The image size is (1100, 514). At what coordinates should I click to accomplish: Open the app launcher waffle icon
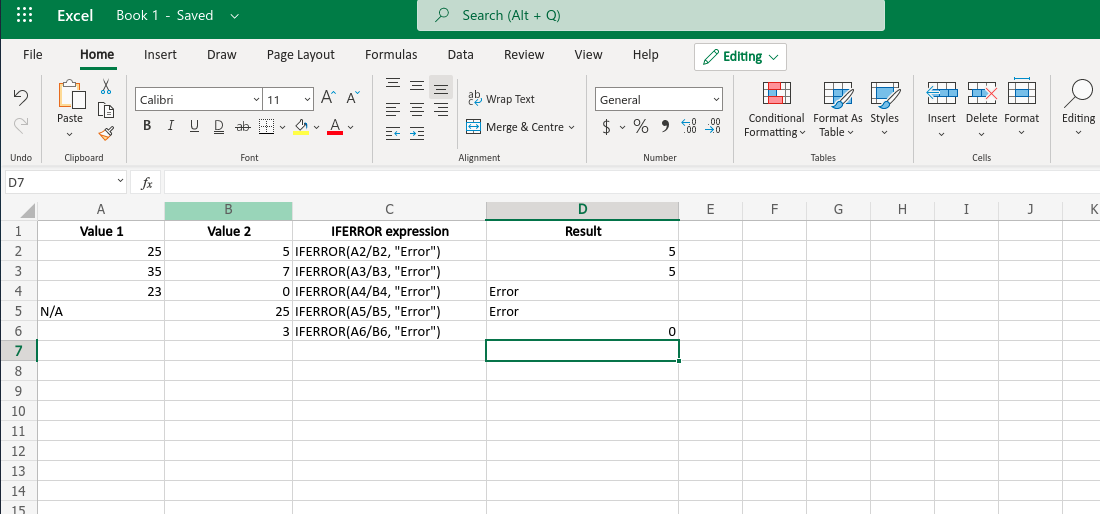pos(25,16)
